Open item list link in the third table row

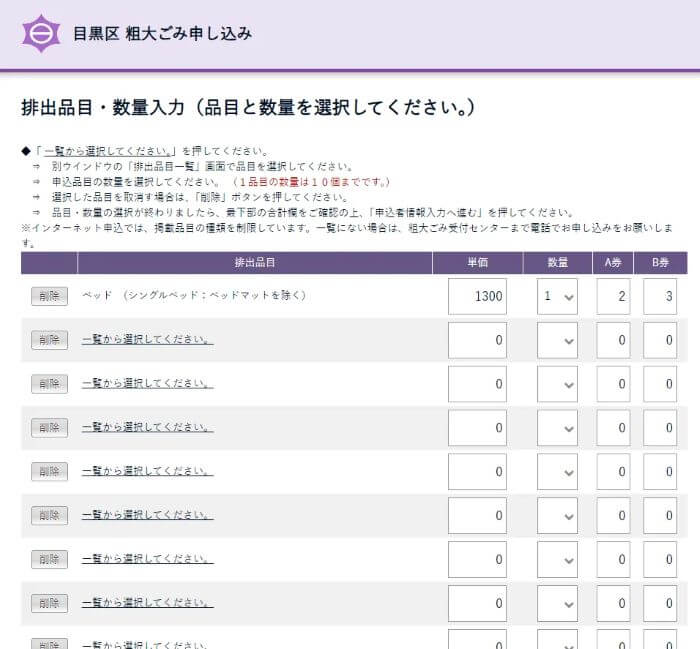click(147, 383)
